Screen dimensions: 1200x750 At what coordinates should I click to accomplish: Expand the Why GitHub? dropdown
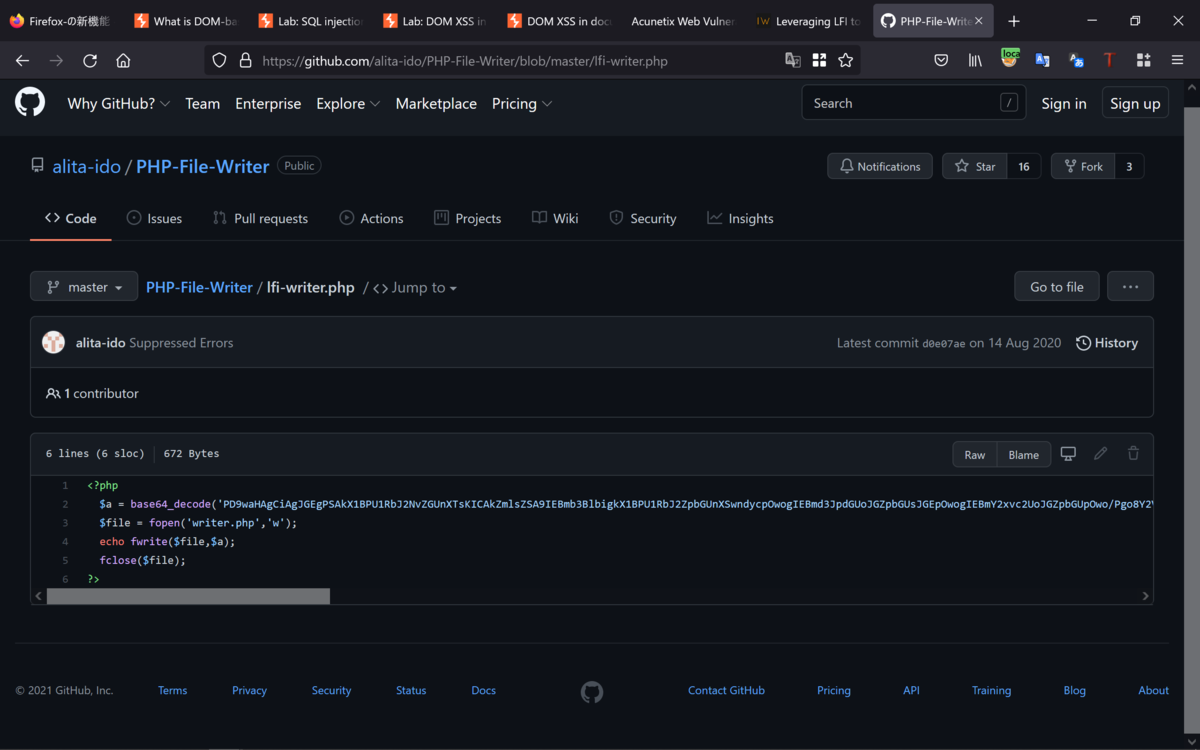point(118,103)
